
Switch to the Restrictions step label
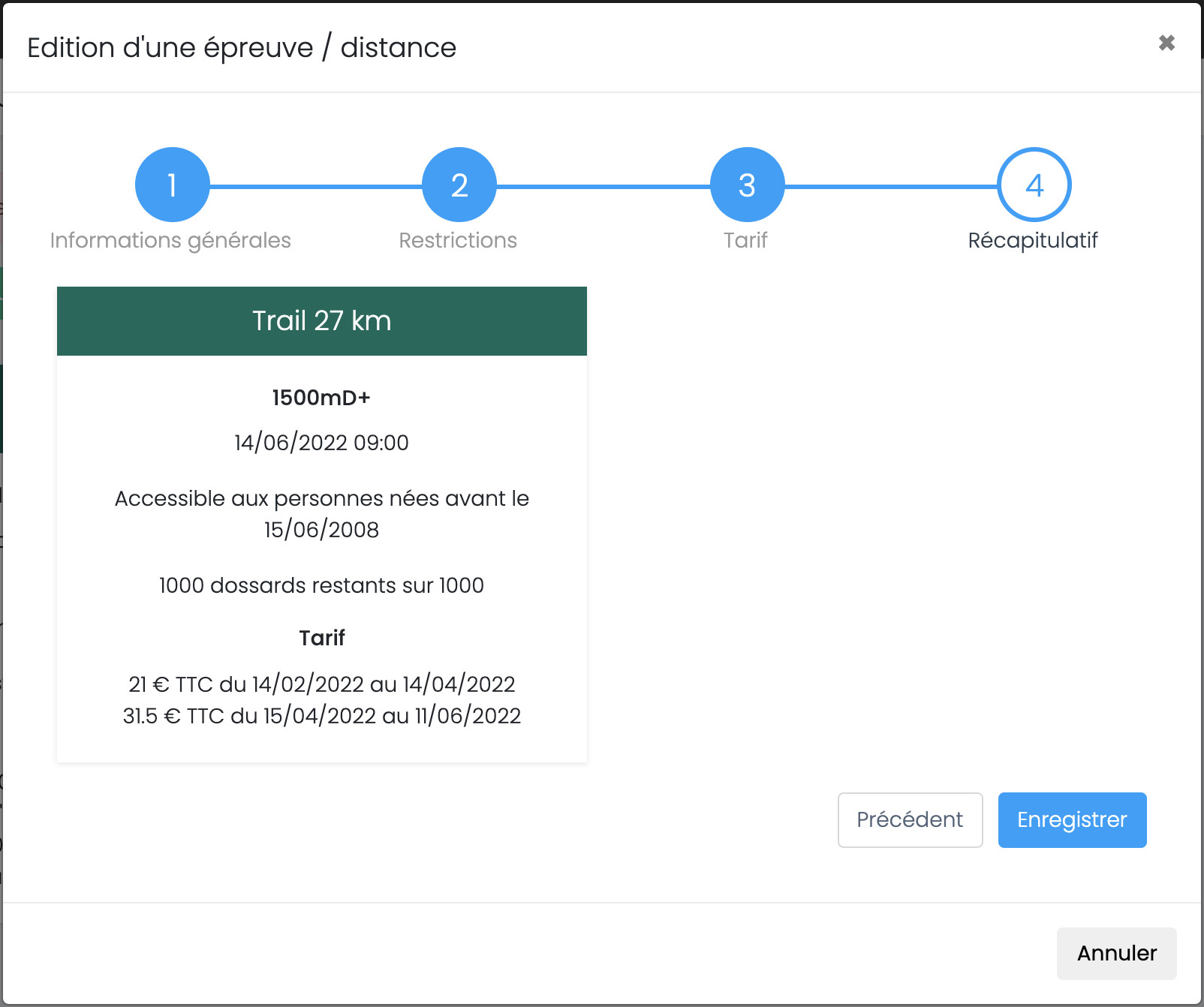458,240
